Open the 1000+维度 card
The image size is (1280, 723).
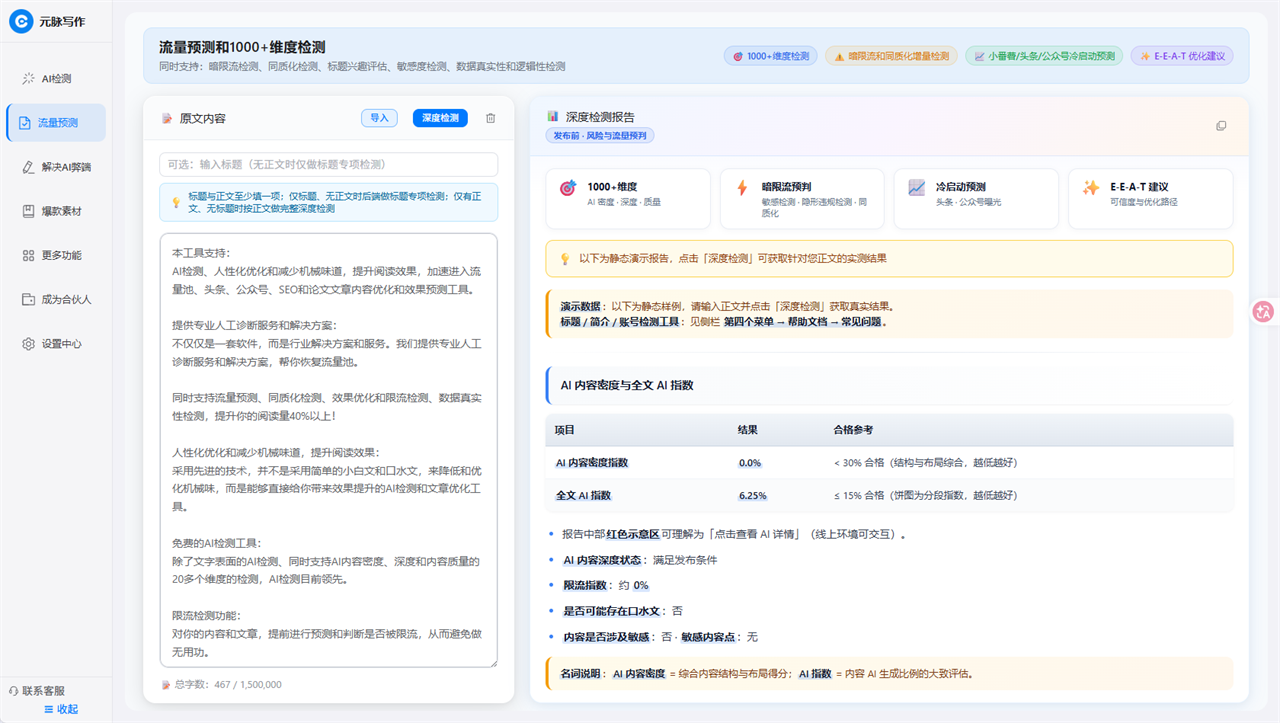coord(628,198)
